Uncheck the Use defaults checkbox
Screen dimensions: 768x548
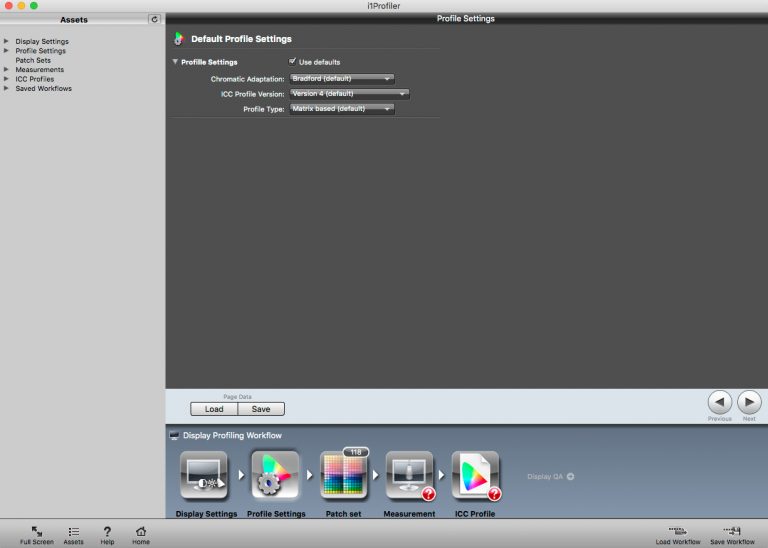coord(292,61)
